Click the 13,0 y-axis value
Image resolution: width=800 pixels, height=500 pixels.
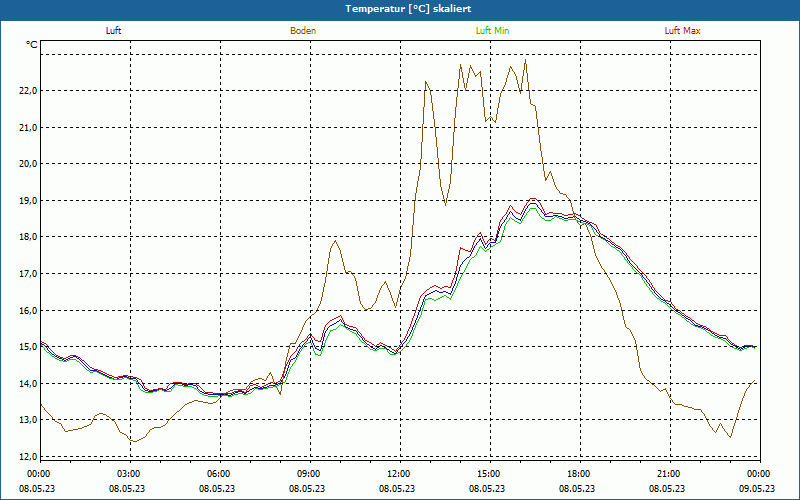tap(29, 420)
